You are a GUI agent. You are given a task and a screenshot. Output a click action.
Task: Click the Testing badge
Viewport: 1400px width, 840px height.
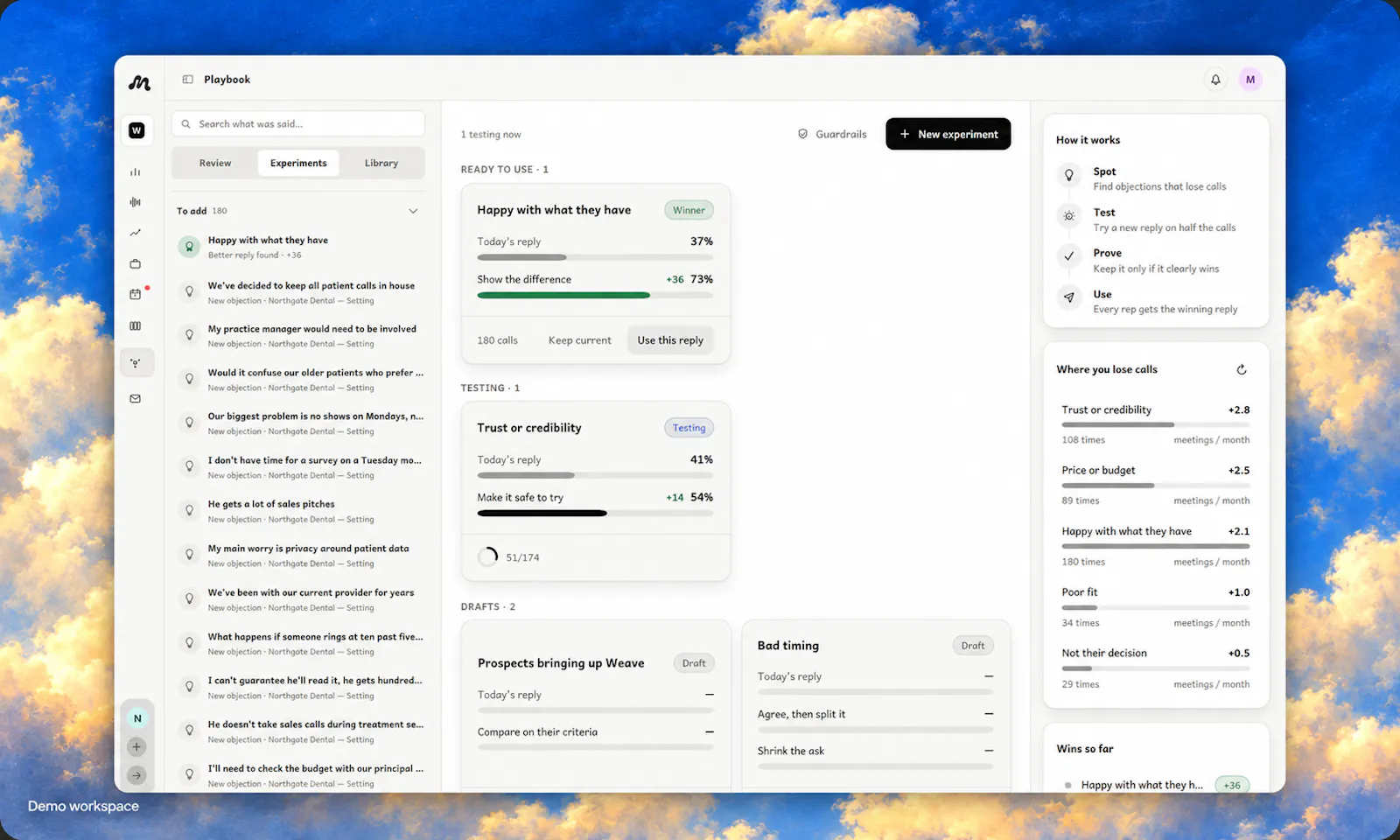tap(689, 428)
